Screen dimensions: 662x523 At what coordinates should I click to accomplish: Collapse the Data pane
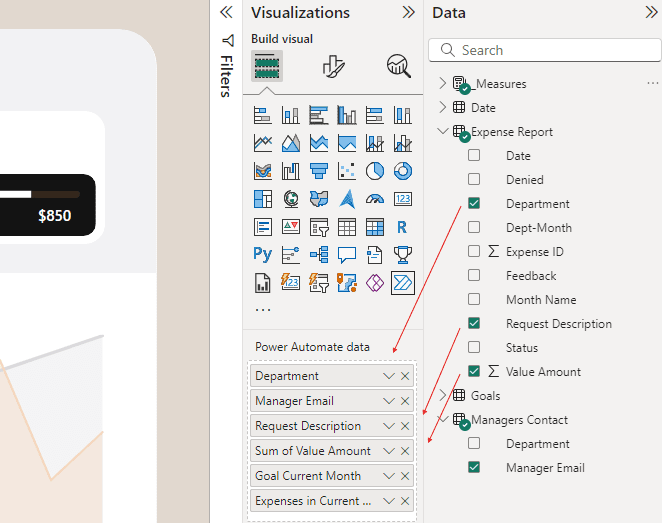pos(651,12)
